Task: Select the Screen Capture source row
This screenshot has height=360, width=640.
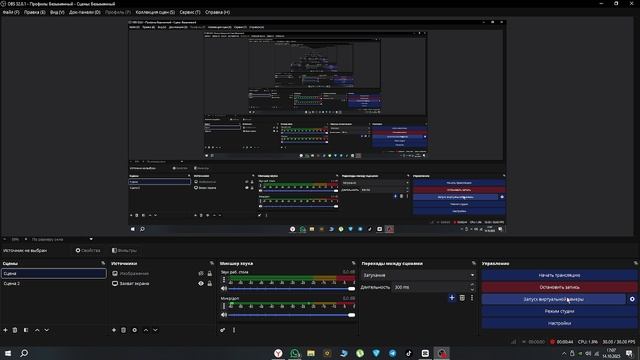Action: click(162, 283)
